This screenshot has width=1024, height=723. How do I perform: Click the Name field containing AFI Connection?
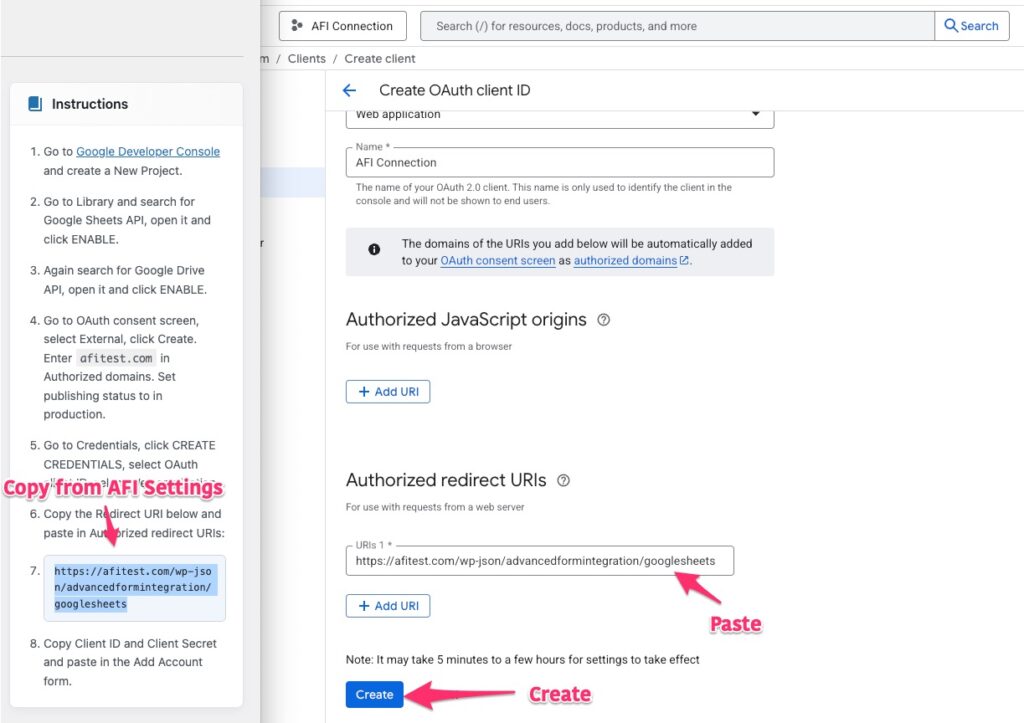click(x=559, y=163)
